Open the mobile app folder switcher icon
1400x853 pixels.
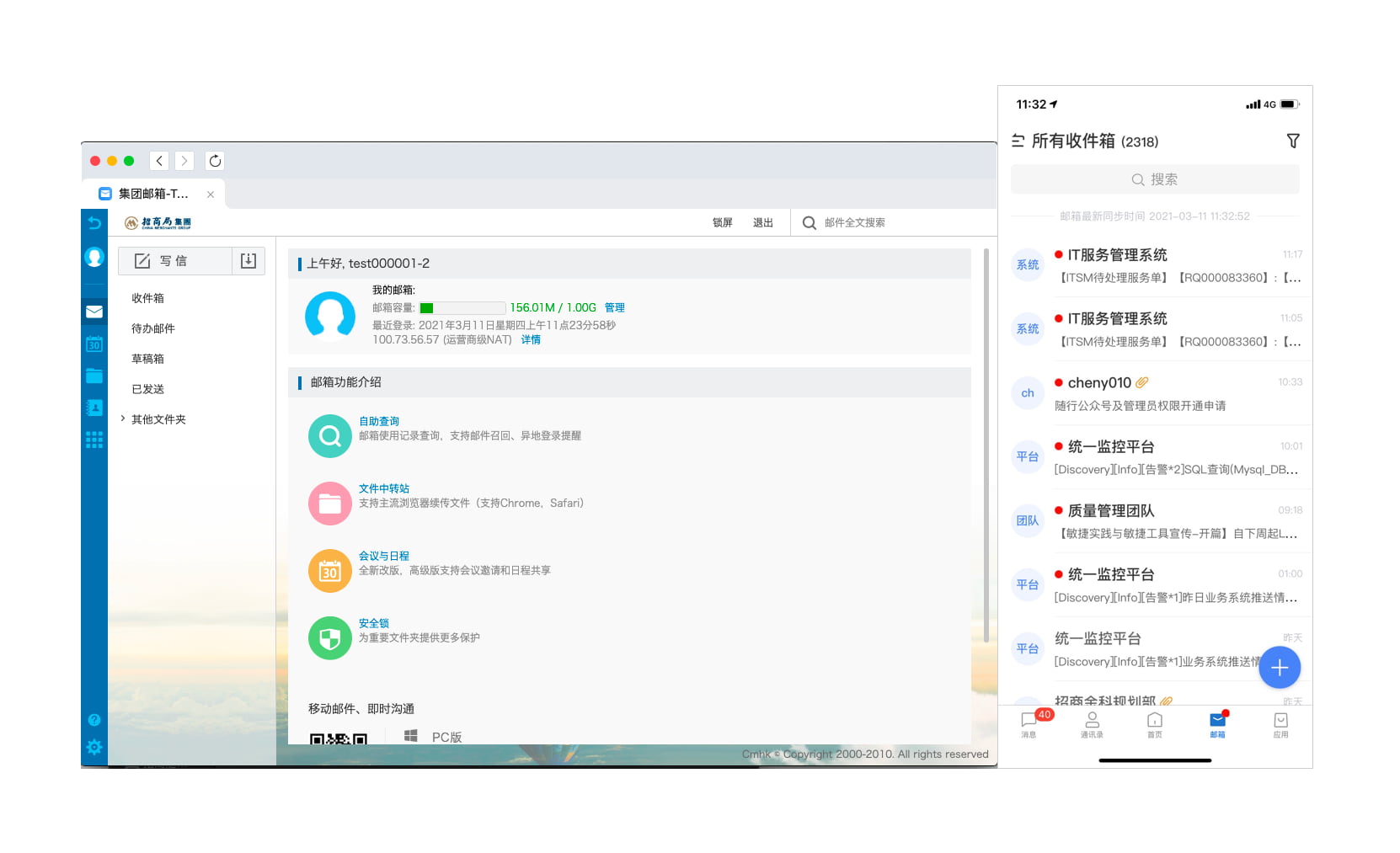click(x=1018, y=141)
